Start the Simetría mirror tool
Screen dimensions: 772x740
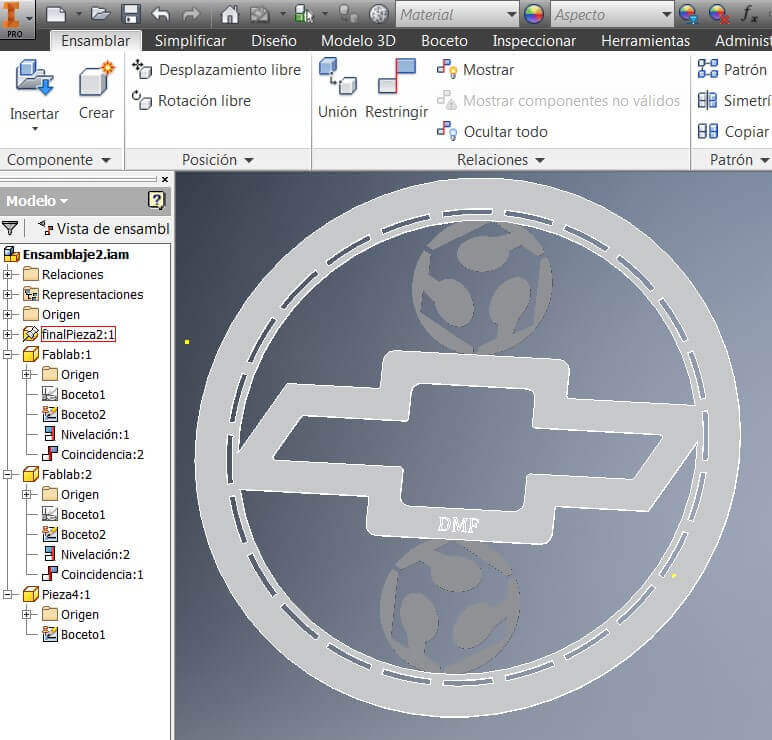(x=734, y=100)
